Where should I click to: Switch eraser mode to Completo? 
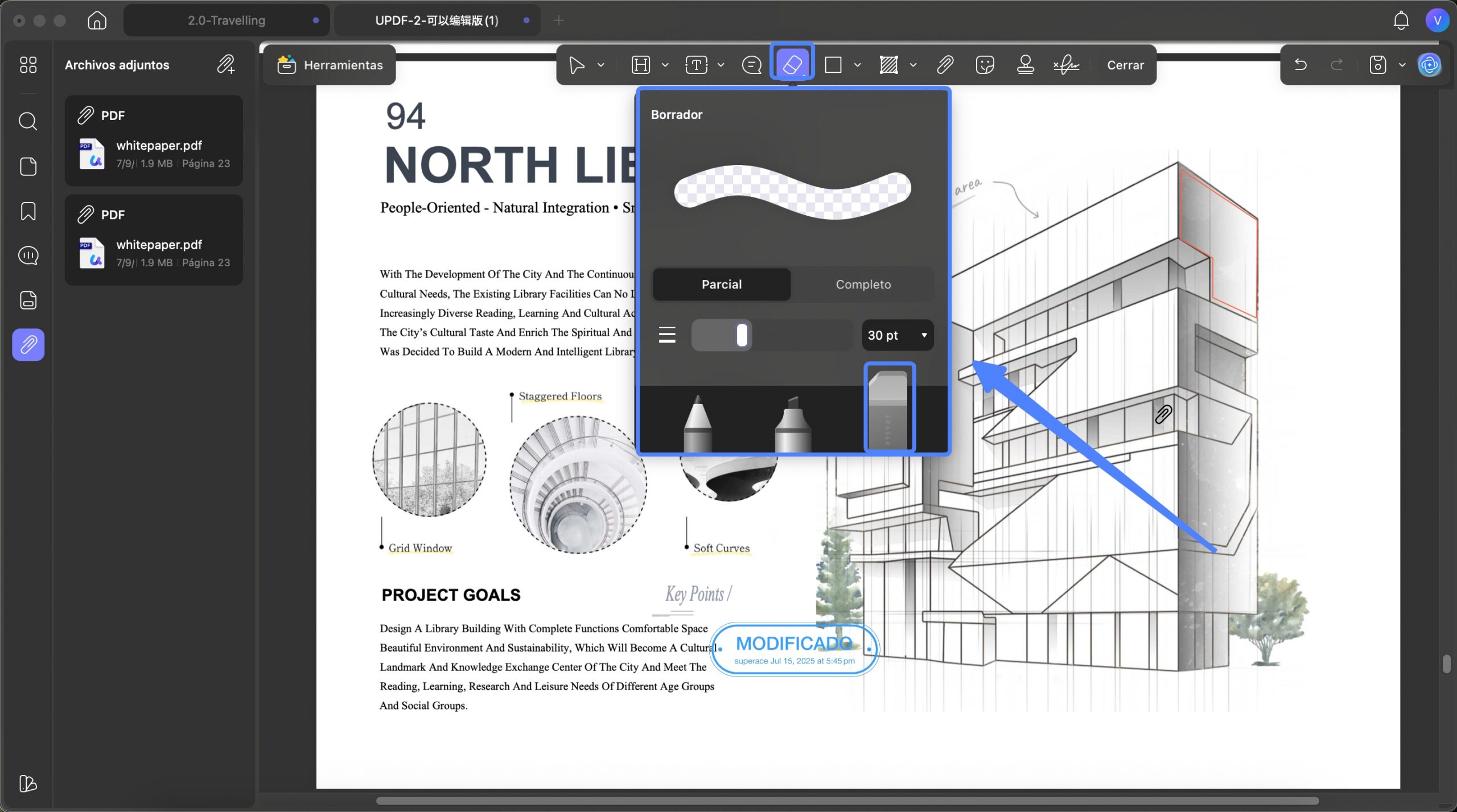(x=863, y=284)
